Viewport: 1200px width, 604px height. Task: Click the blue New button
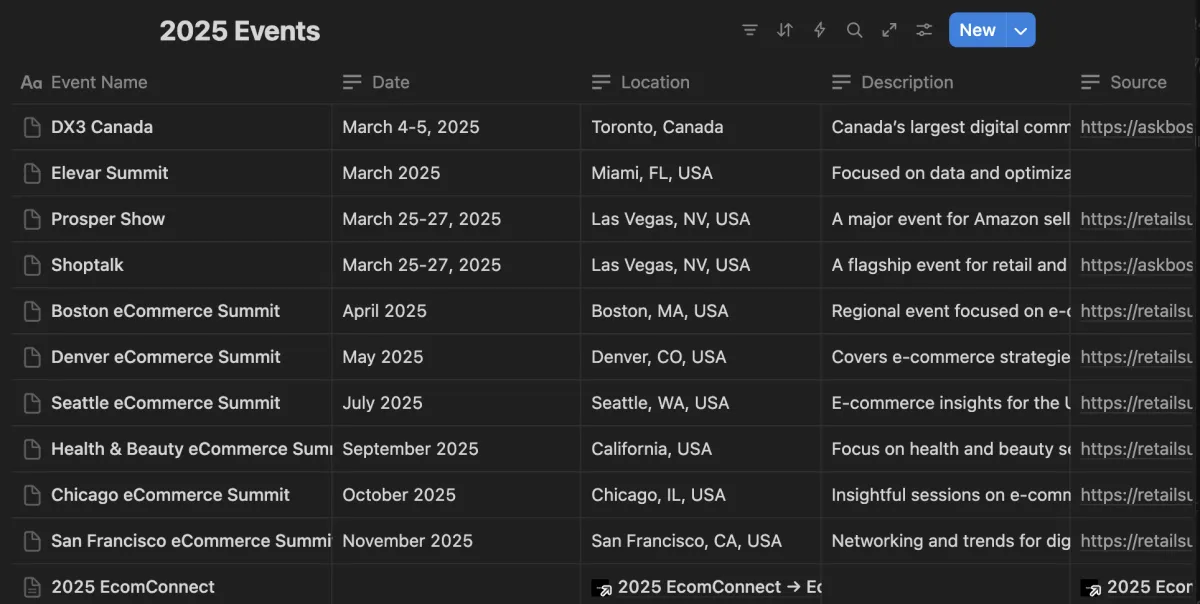click(976, 30)
